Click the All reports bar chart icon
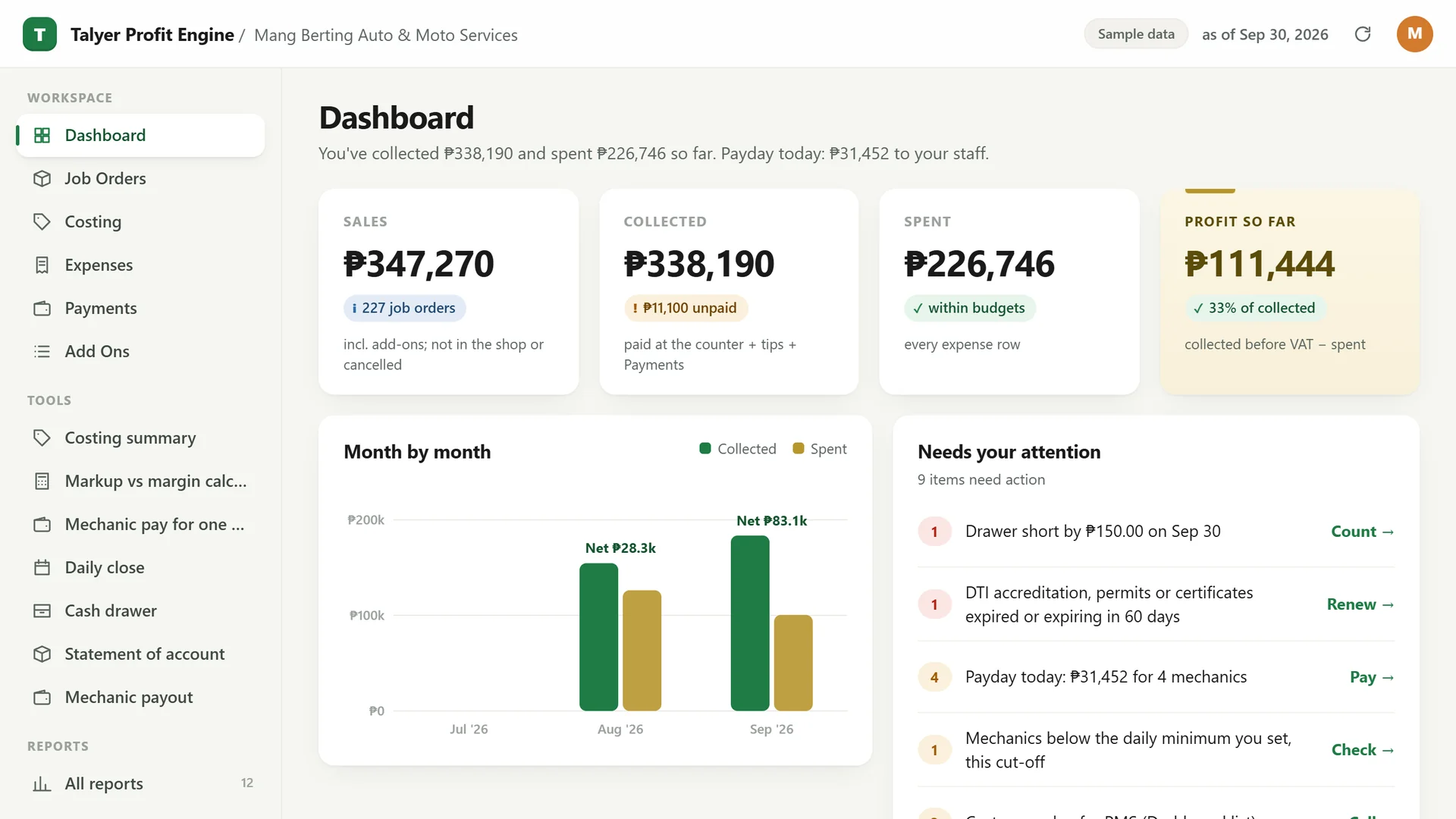The height and width of the screenshot is (819, 1456). 42,783
